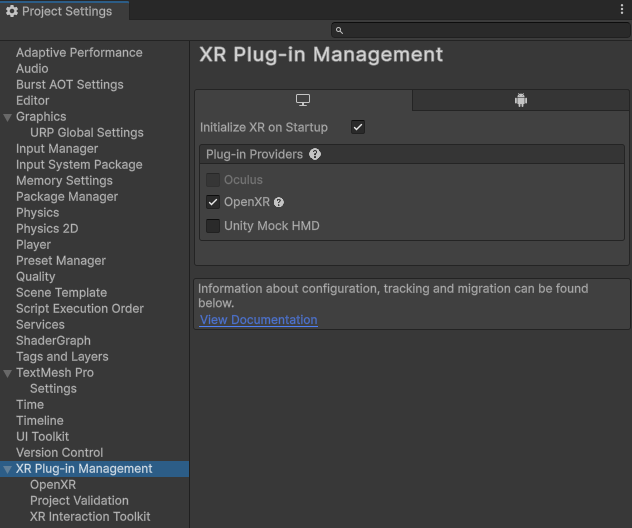This screenshot has height=528, width=632.
Task: Click the Plug-in Providers help icon
Action: pyautogui.click(x=315, y=154)
